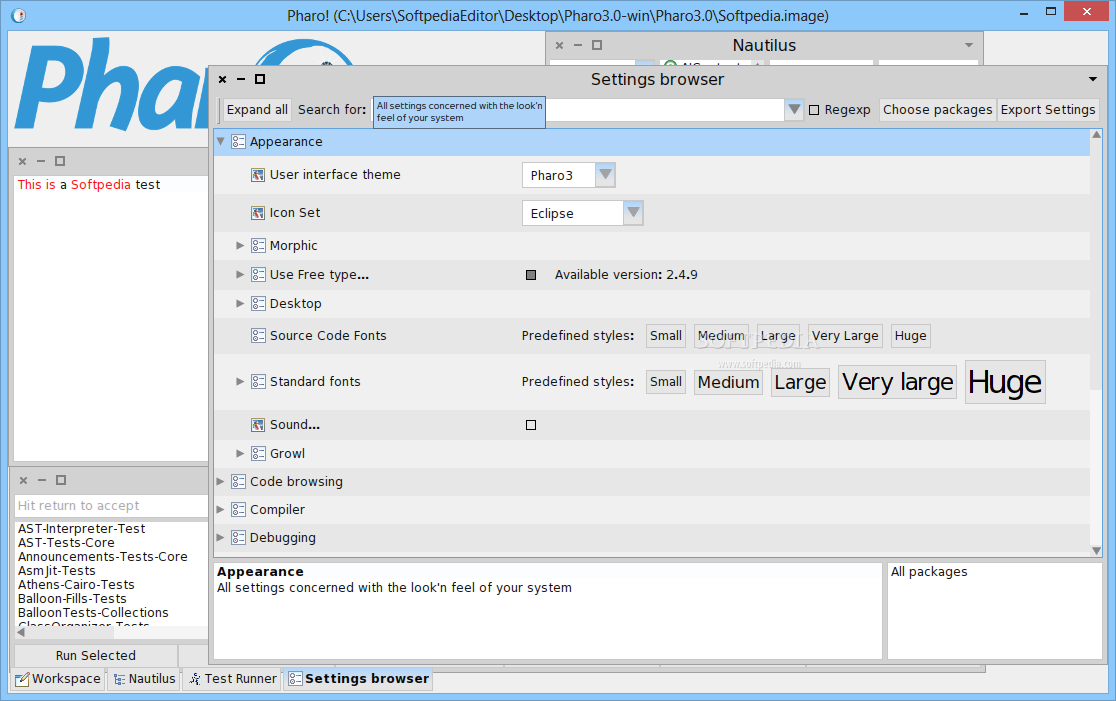Click the Compiler group icon
Screen dimensions: 1116x701
pos(238,510)
